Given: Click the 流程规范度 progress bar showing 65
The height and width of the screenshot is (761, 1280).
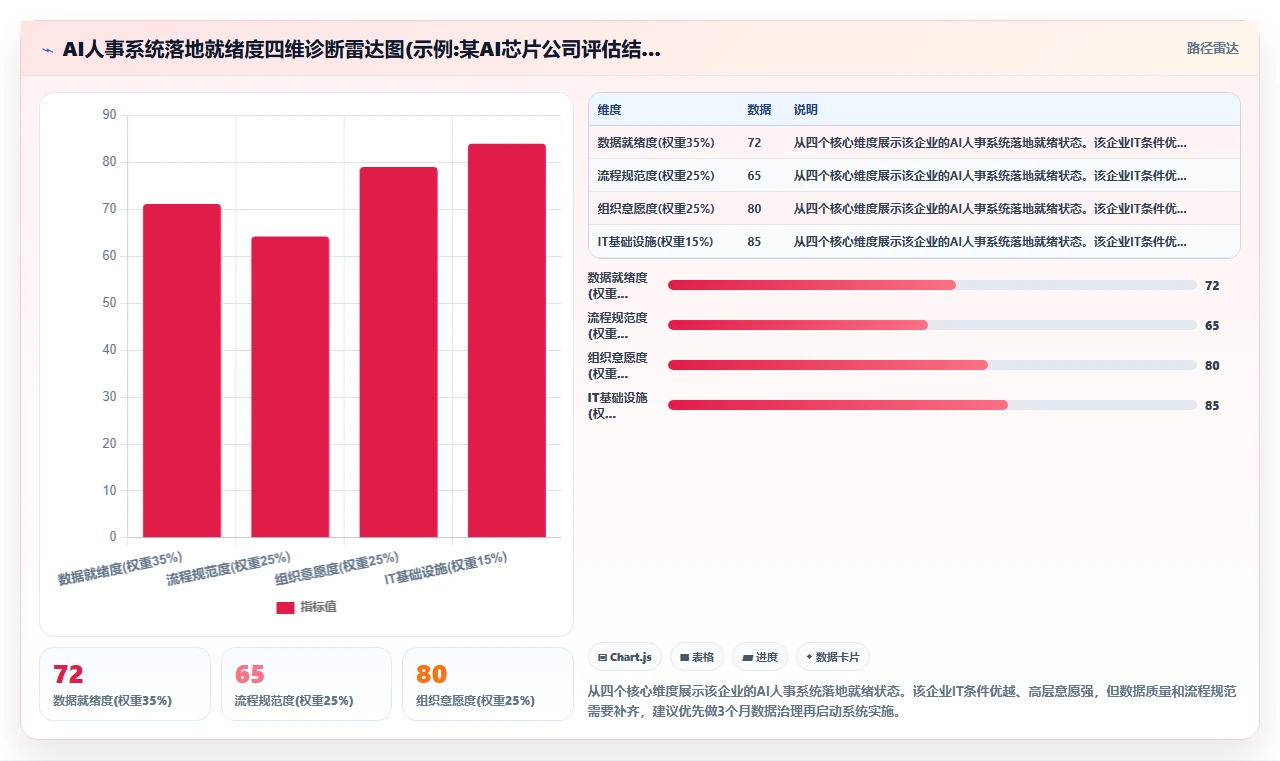Looking at the screenshot, I should pos(932,325).
